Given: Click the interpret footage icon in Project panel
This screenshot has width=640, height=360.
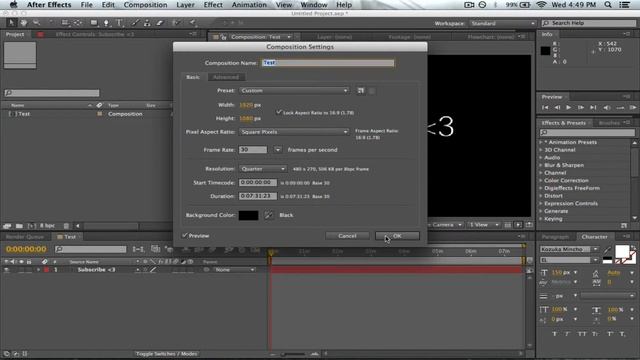Looking at the screenshot, I should tap(7, 226).
